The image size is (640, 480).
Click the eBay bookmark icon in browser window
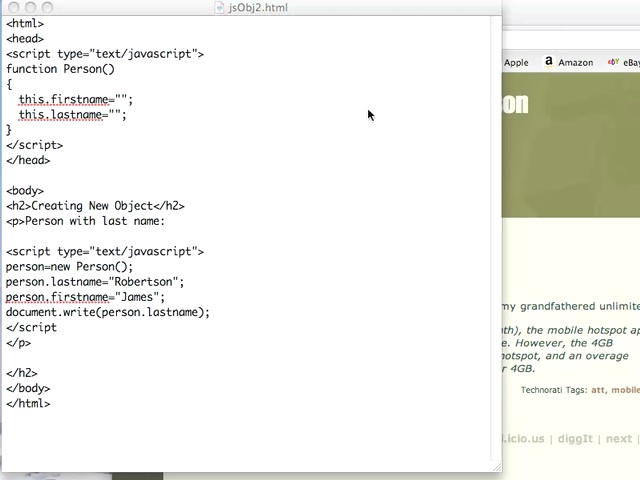613,62
